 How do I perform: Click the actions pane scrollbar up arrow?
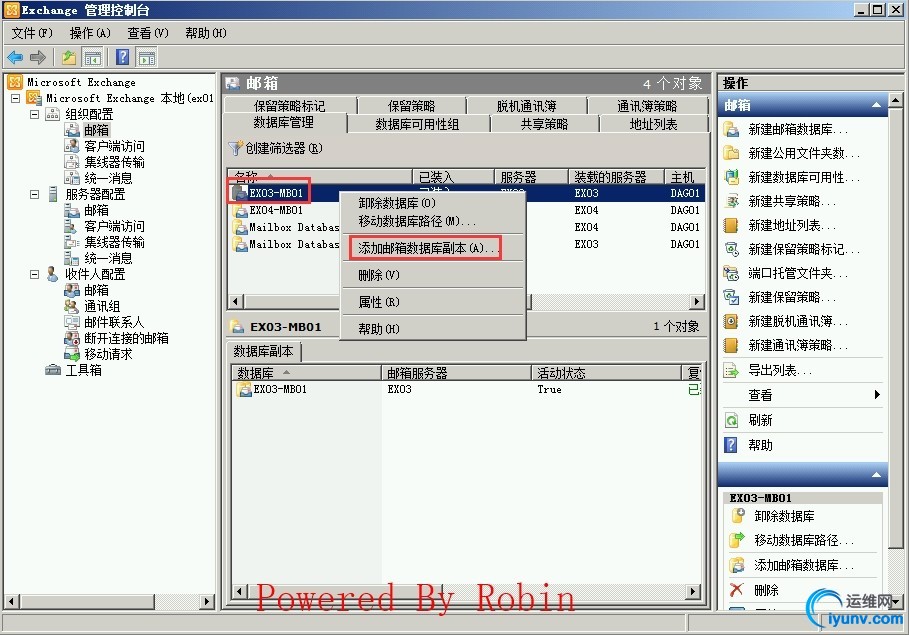point(896,100)
